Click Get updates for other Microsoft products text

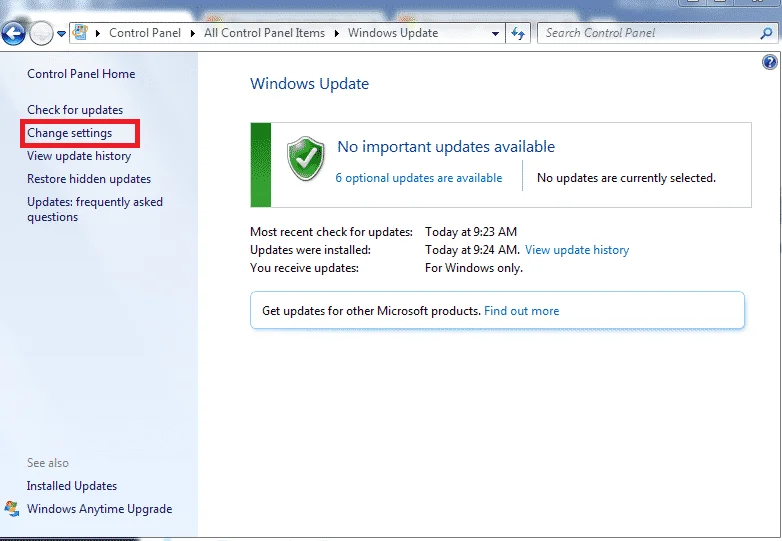pyautogui.click(x=371, y=311)
